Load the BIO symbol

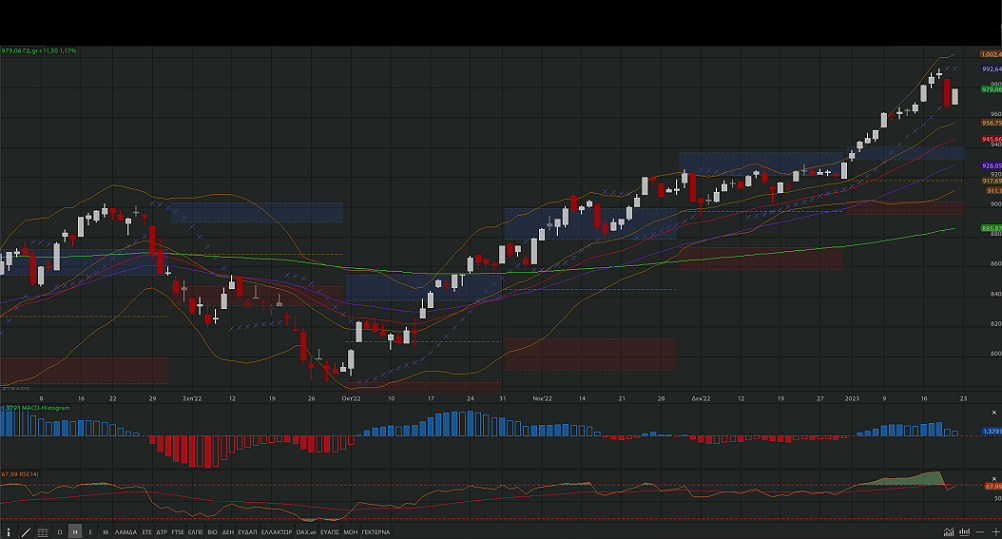[212, 532]
